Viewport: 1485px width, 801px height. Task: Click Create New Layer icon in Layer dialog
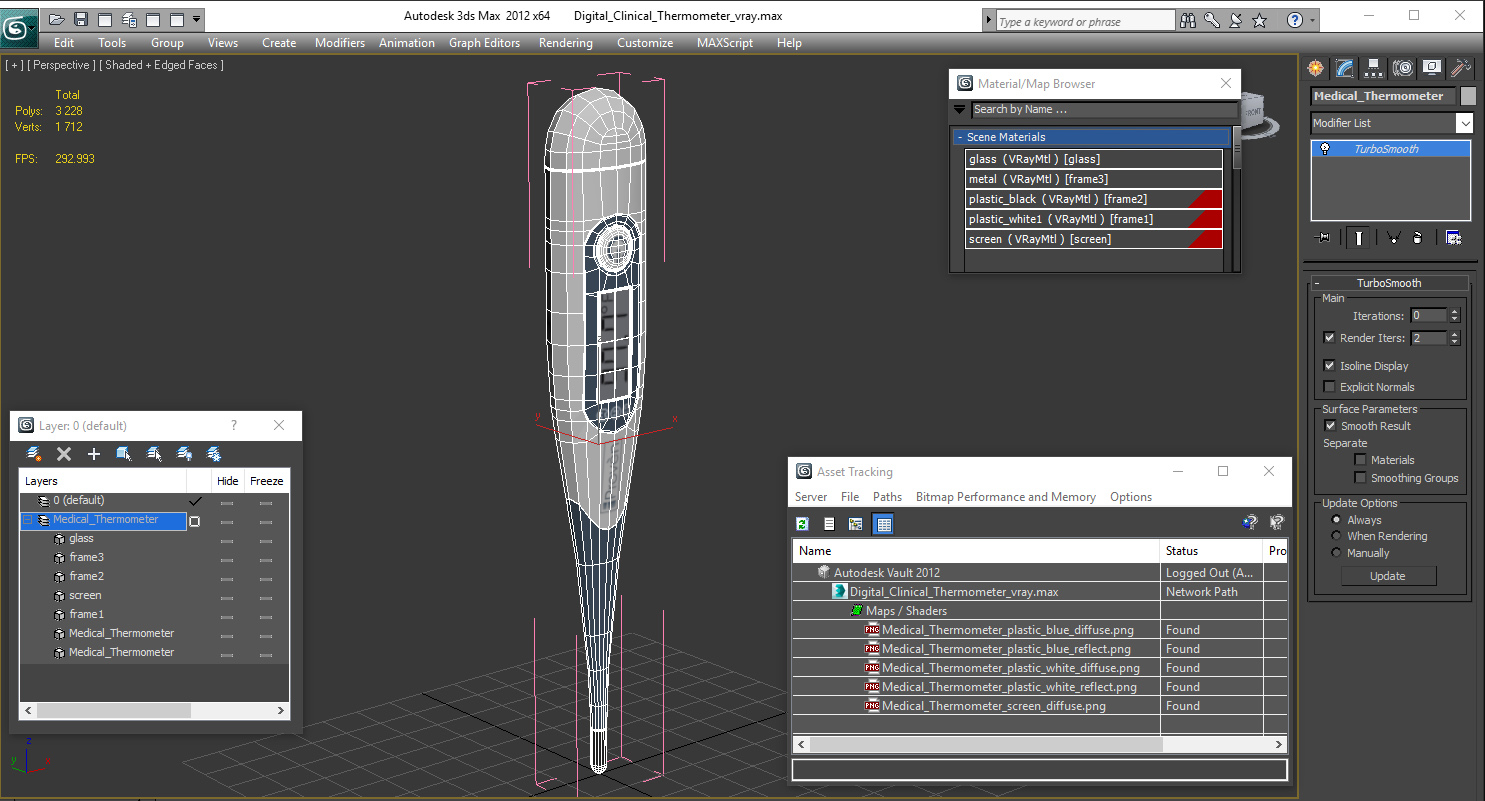(34, 454)
